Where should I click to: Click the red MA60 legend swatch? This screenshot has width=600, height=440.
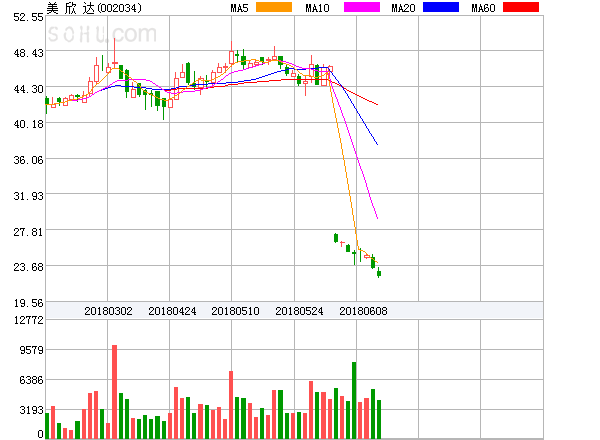(521, 7)
